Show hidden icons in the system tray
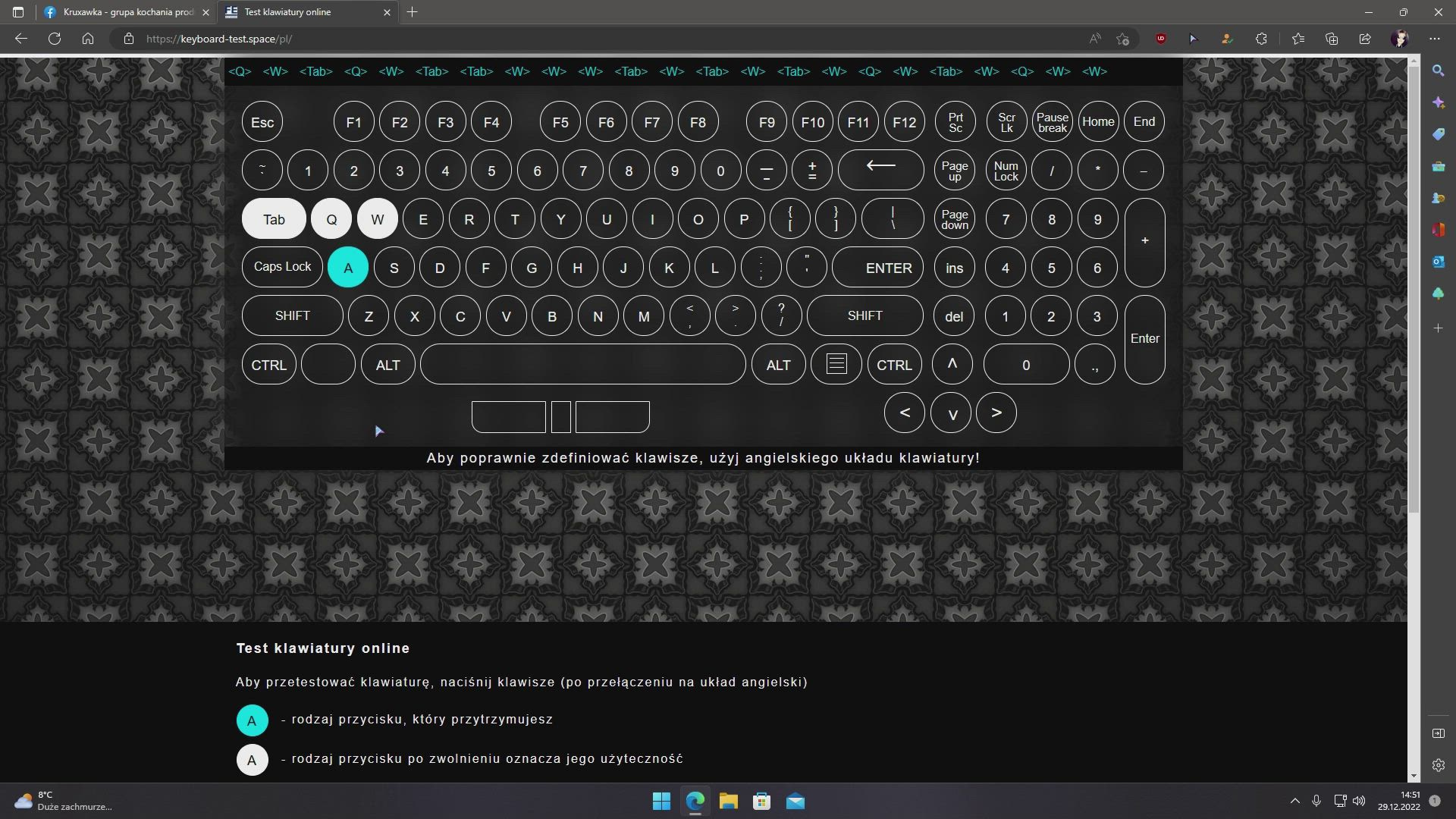 [x=1294, y=800]
